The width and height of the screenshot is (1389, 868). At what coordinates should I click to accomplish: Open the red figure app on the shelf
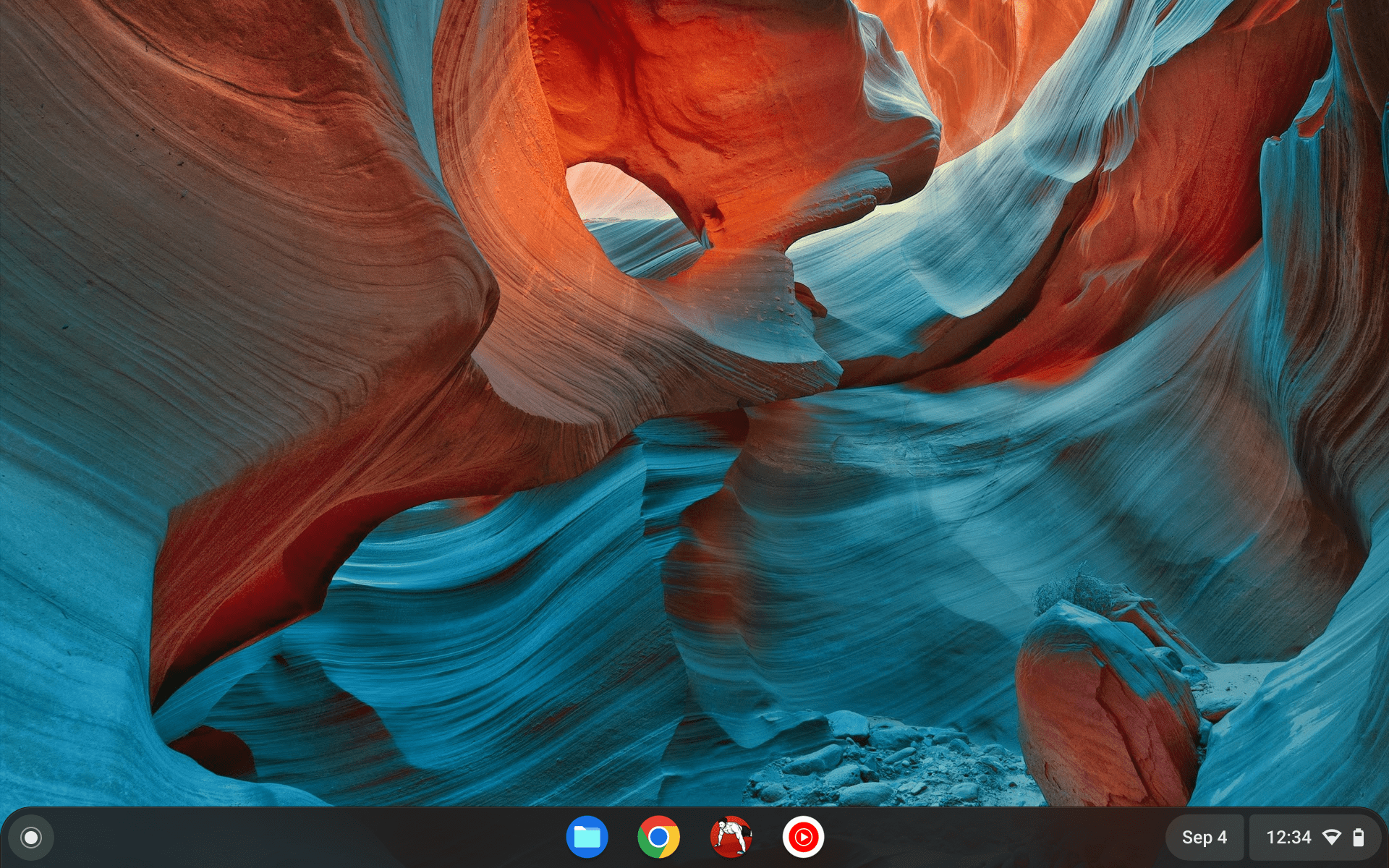(x=731, y=838)
